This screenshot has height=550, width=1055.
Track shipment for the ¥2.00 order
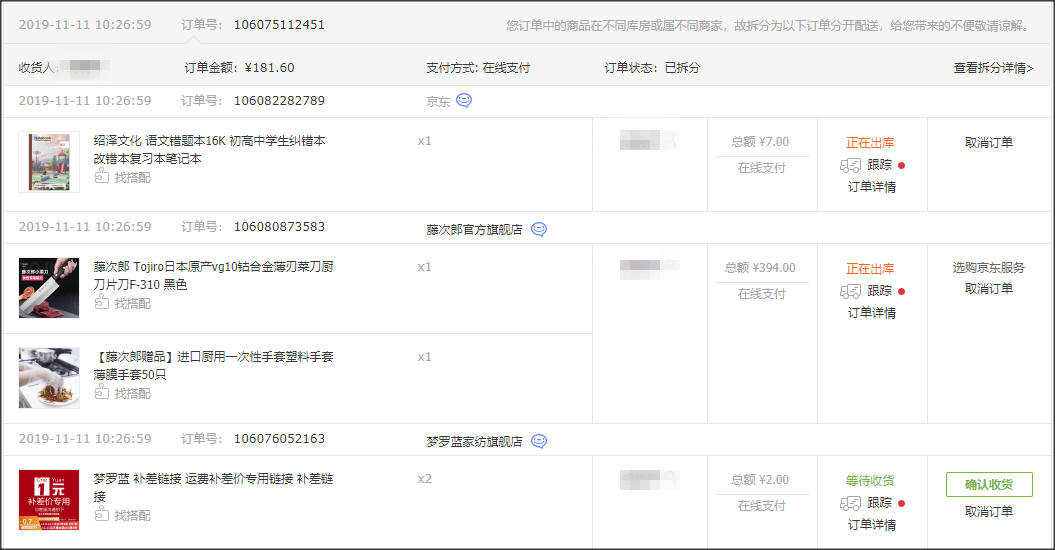click(x=879, y=503)
